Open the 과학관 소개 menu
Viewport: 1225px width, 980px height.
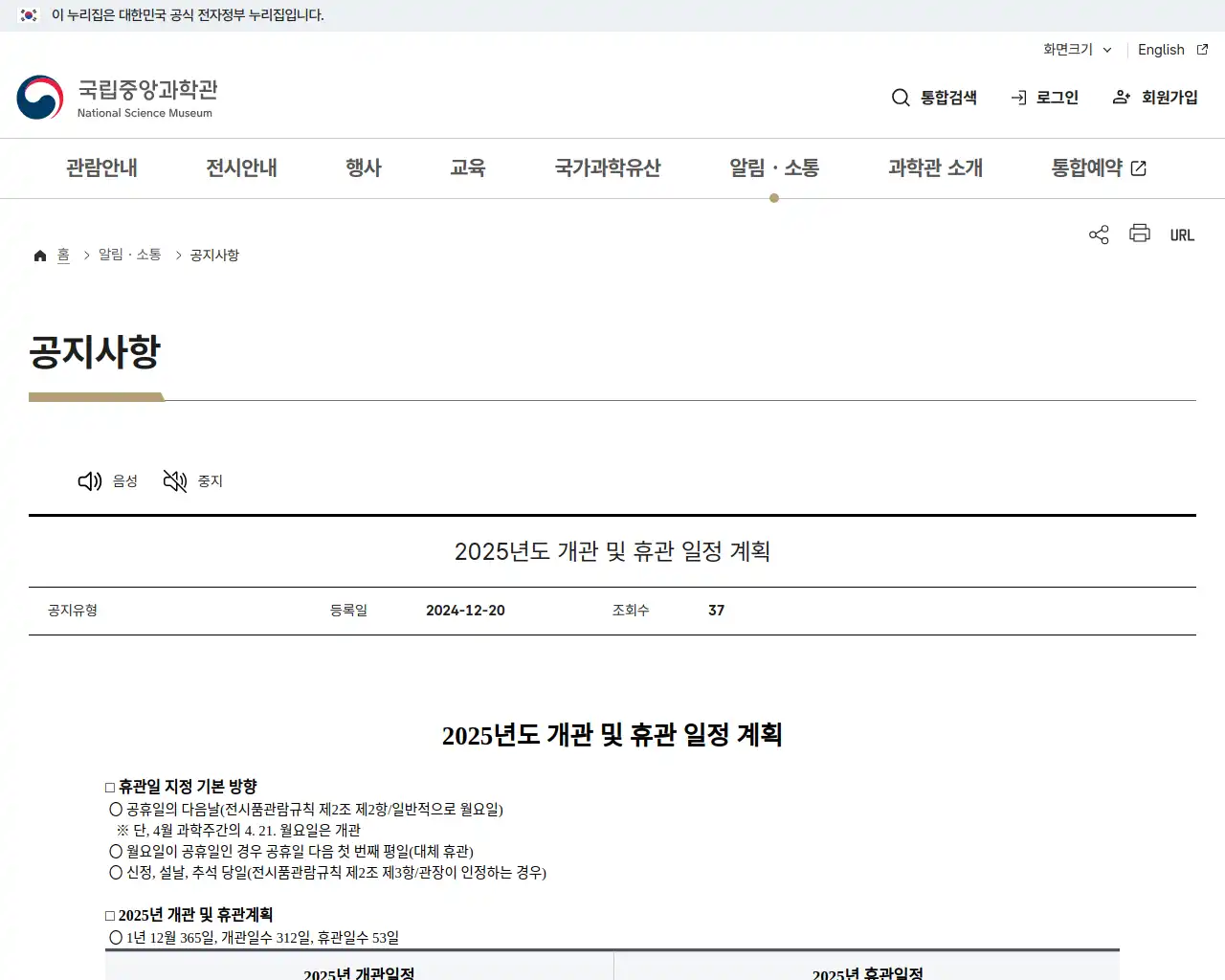pyautogui.click(x=935, y=167)
